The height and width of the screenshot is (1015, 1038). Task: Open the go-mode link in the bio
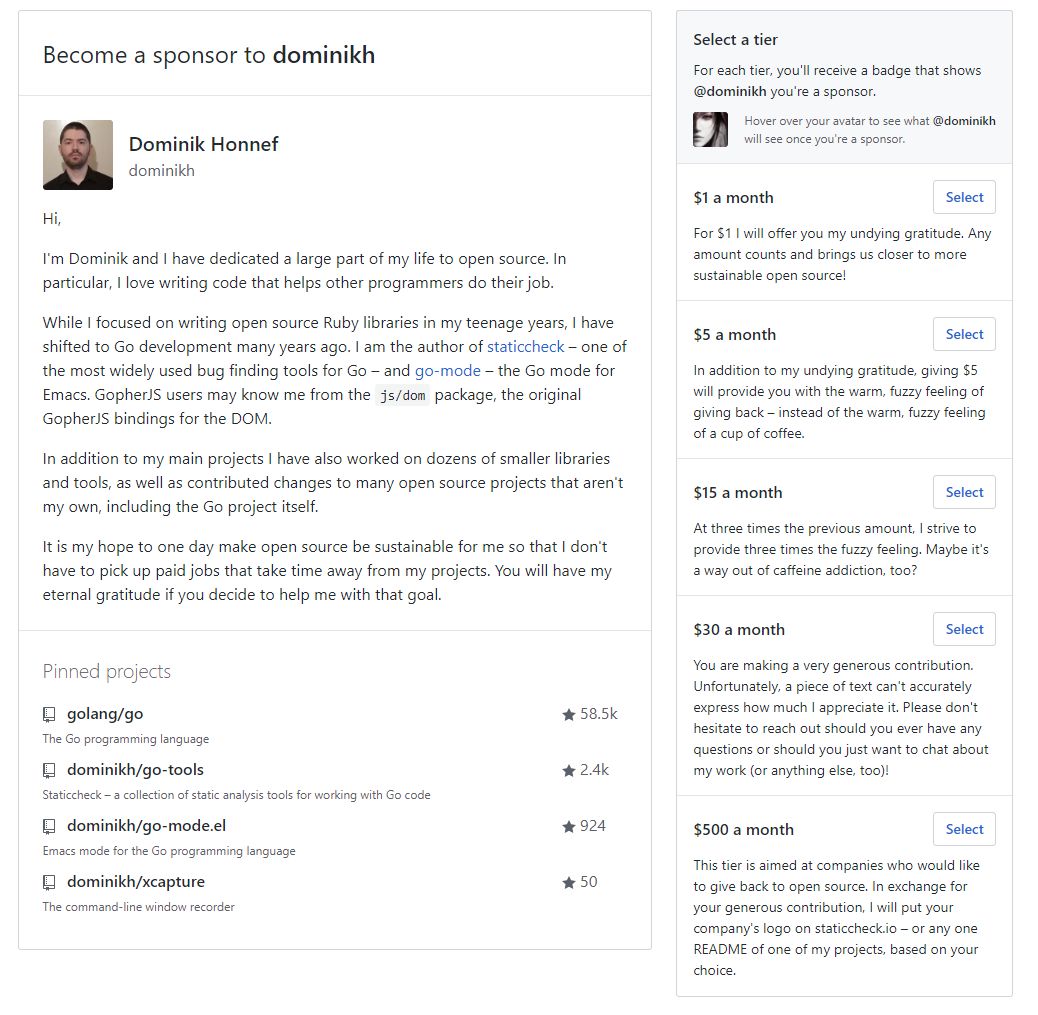(448, 371)
